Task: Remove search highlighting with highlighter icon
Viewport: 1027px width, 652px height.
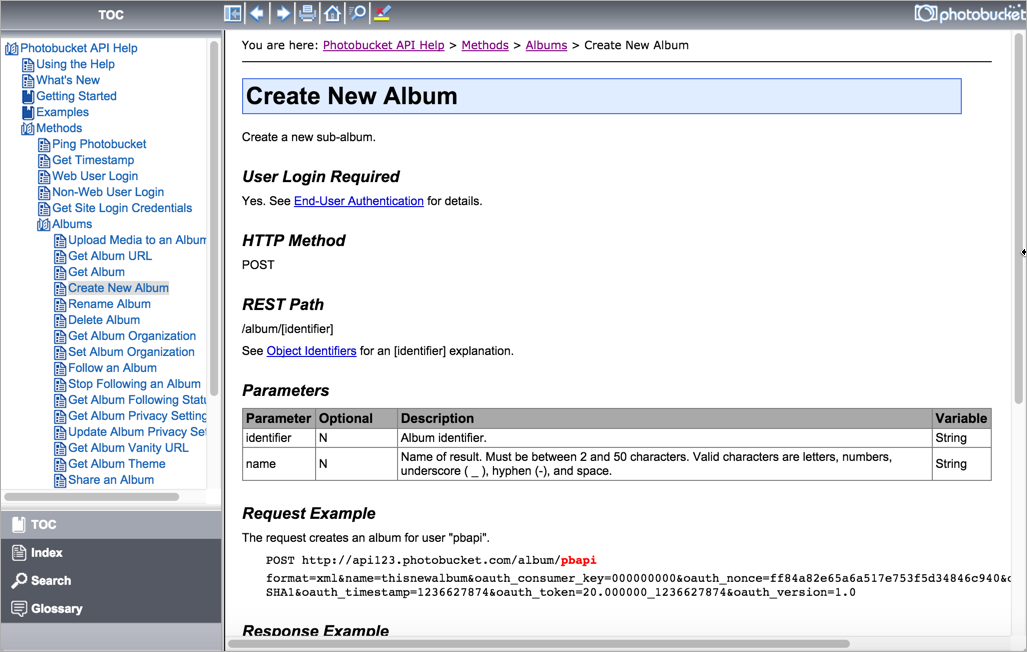Action: coord(381,13)
